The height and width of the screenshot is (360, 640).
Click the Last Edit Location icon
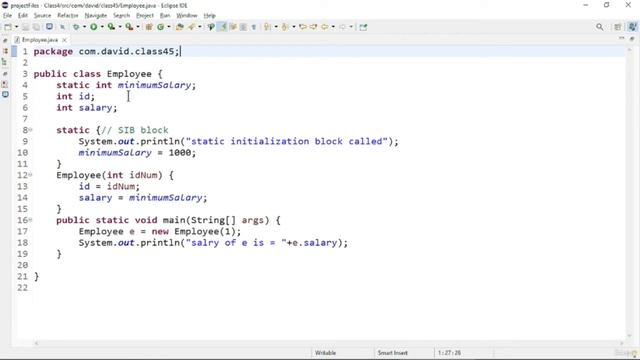pos(303,27)
